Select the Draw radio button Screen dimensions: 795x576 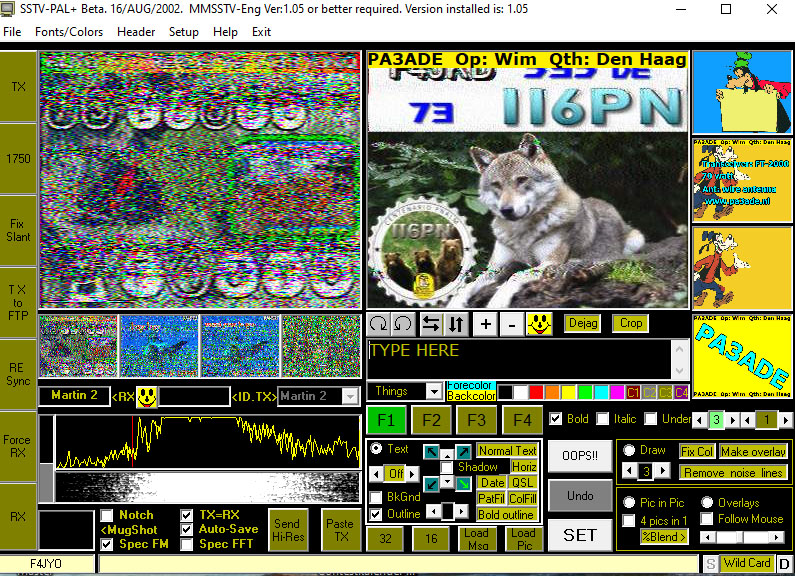coord(629,450)
